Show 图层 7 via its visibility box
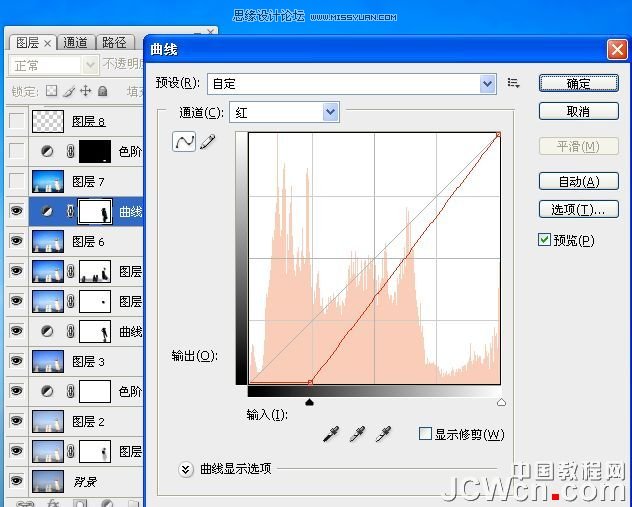632x507 pixels. [17, 181]
